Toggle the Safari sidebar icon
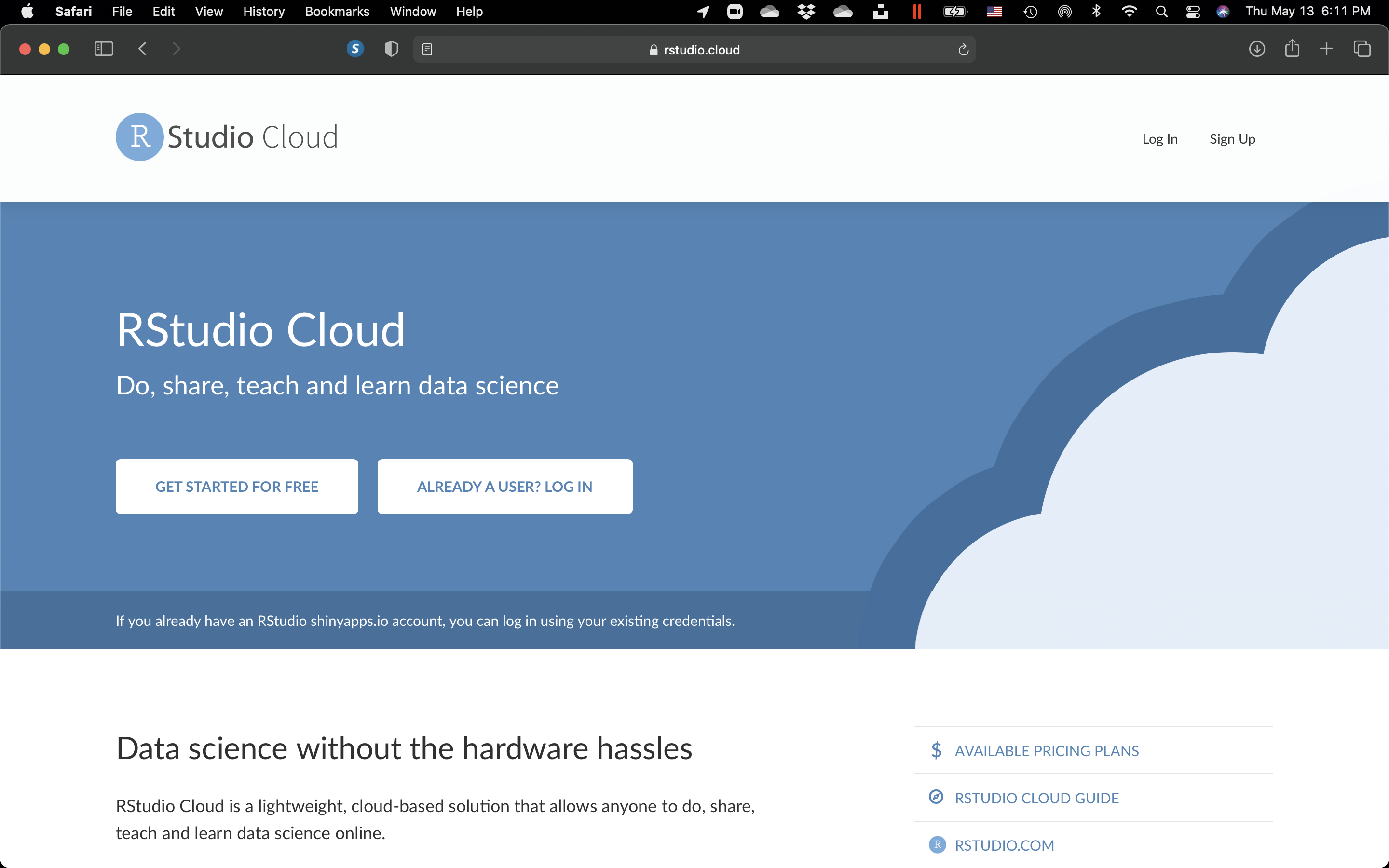This screenshot has height=868, width=1389. [x=103, y=49]
